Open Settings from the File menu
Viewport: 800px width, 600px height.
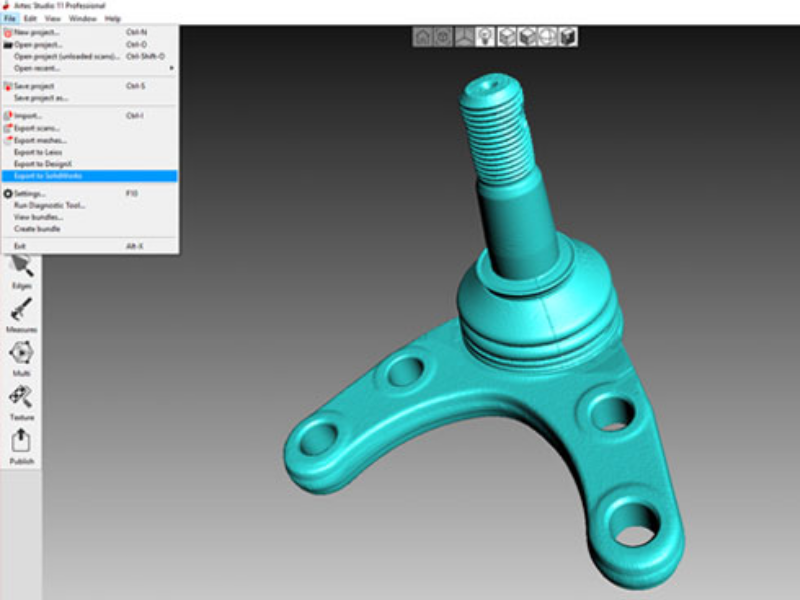(x=30, y=193)
